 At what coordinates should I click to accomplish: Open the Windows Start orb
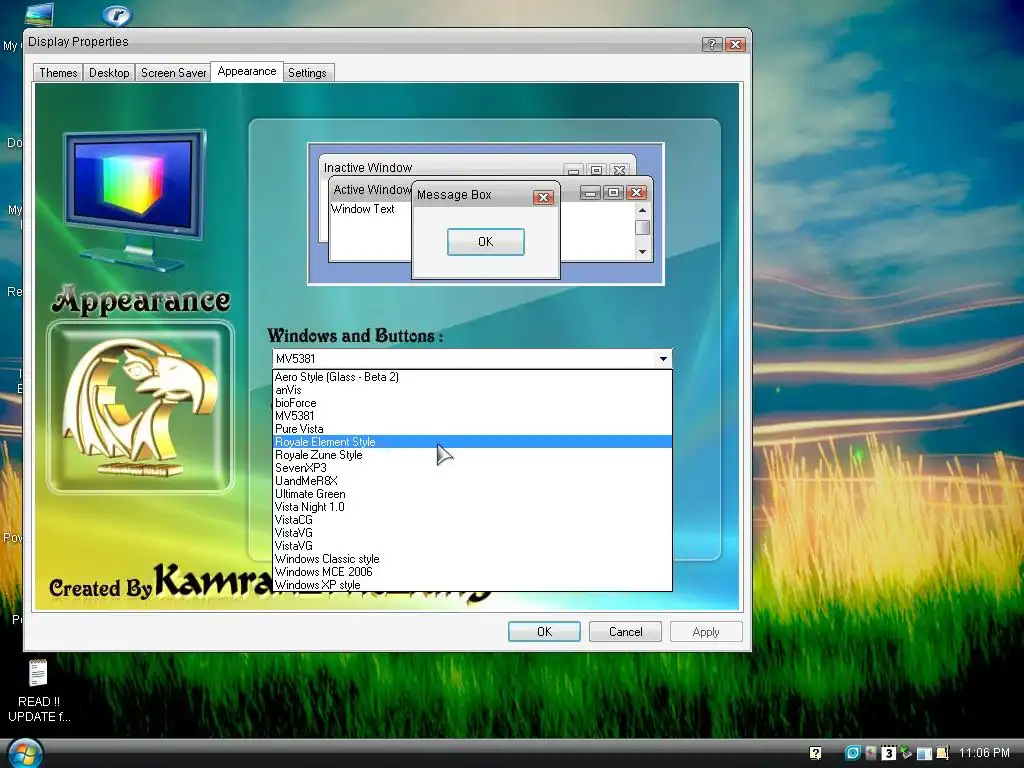[24, 753]
